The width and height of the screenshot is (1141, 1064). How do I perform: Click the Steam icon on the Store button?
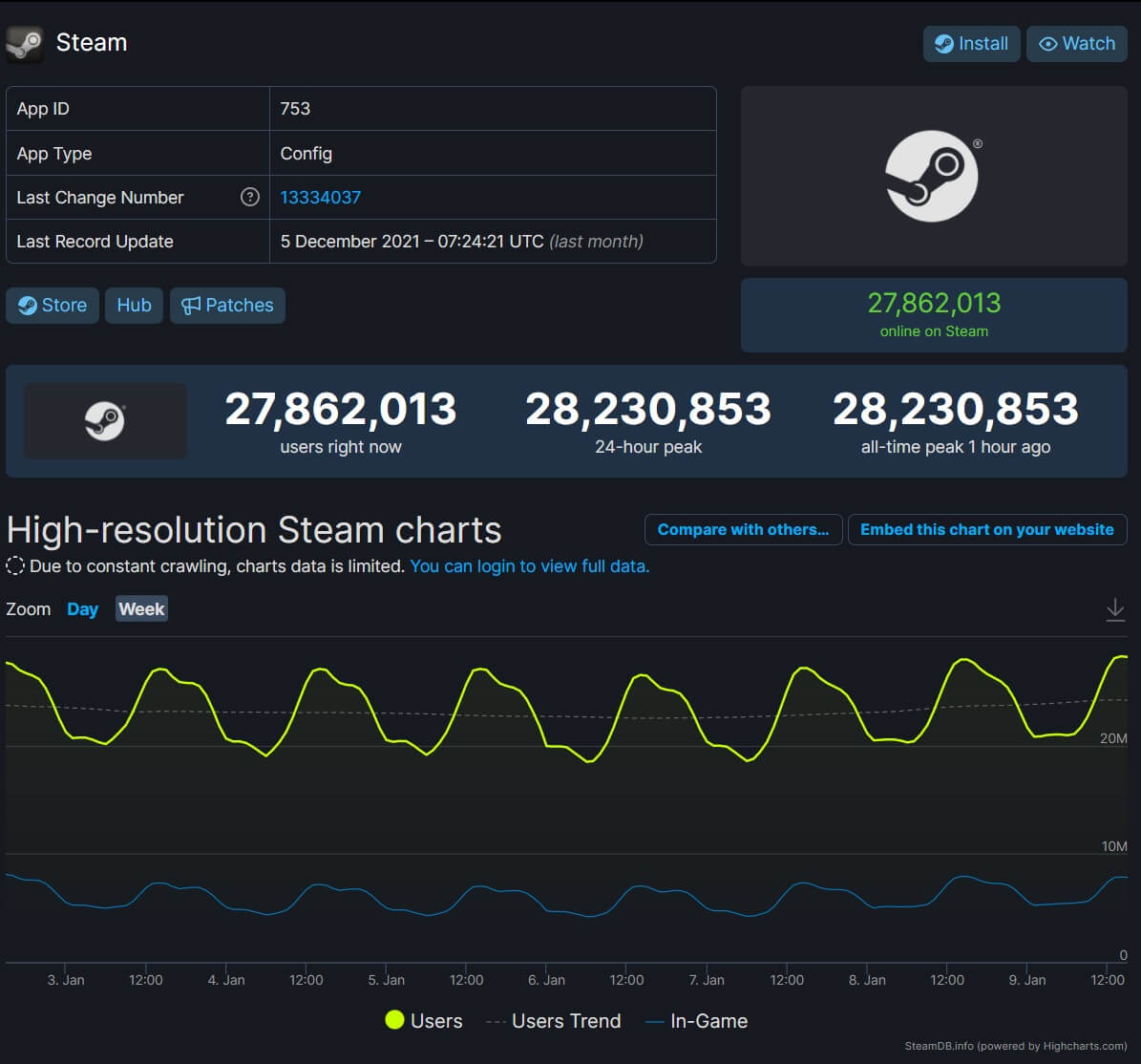tap(27, 306)
